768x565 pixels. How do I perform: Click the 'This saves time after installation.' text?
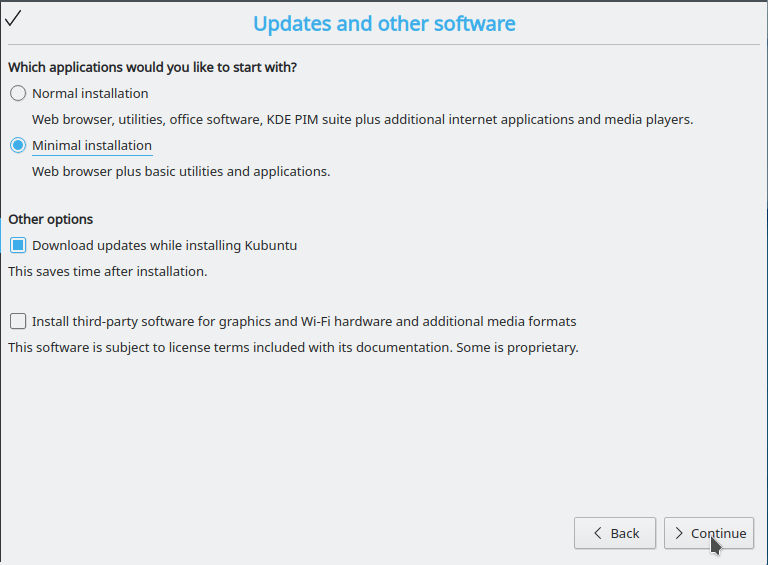[108, 271]
